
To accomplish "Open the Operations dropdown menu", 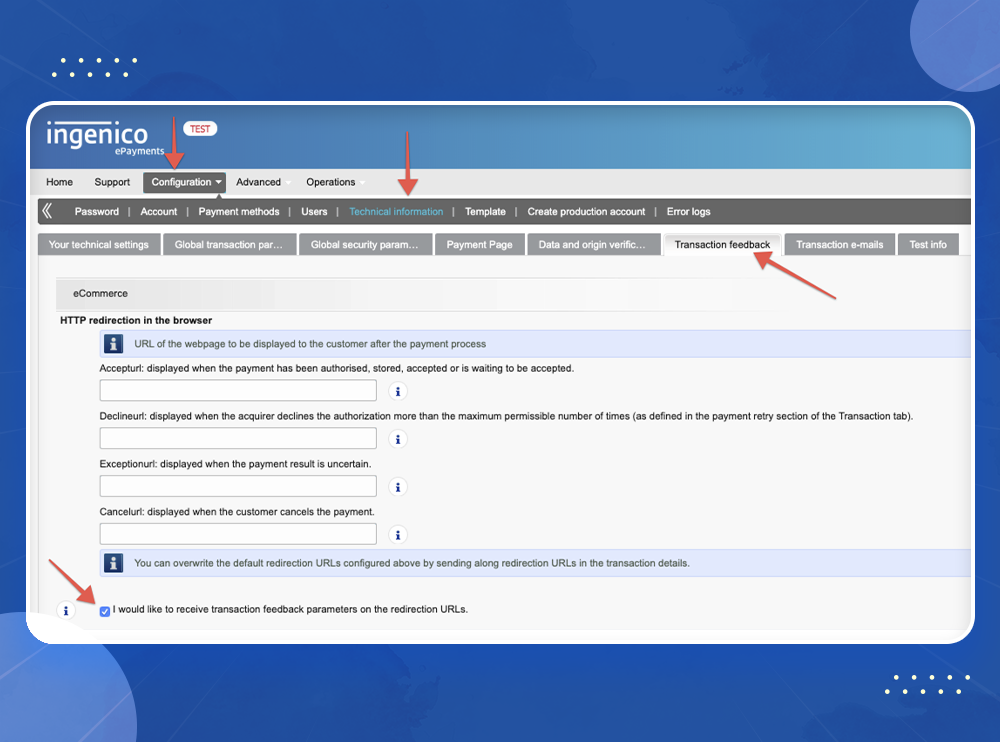I will (x=331, y=182).
